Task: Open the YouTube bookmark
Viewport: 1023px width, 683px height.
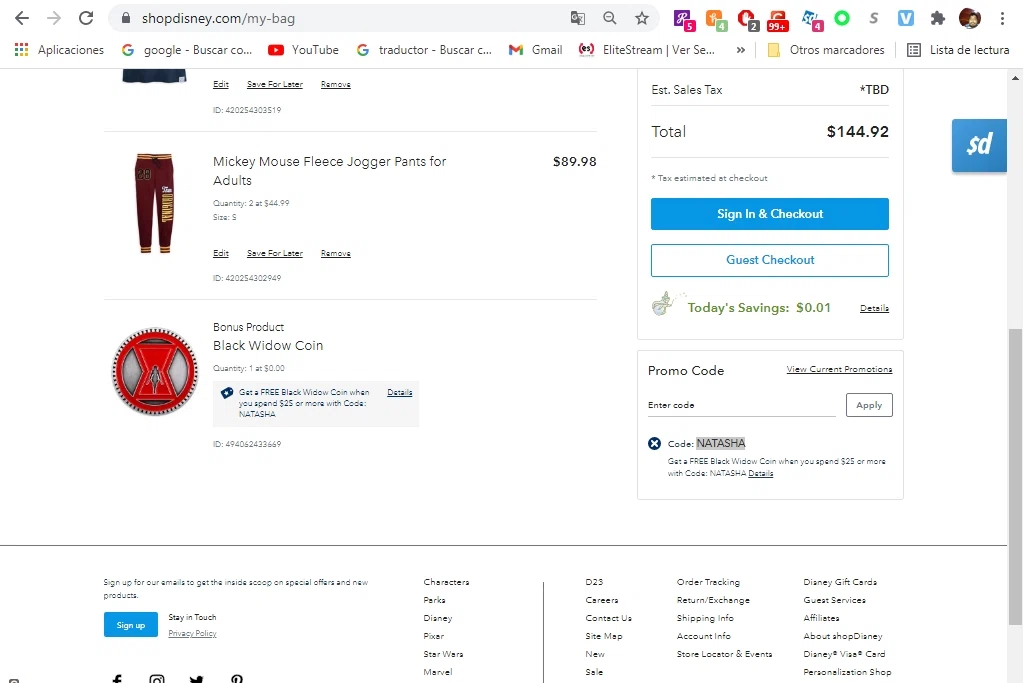Action: click(303, 50)
